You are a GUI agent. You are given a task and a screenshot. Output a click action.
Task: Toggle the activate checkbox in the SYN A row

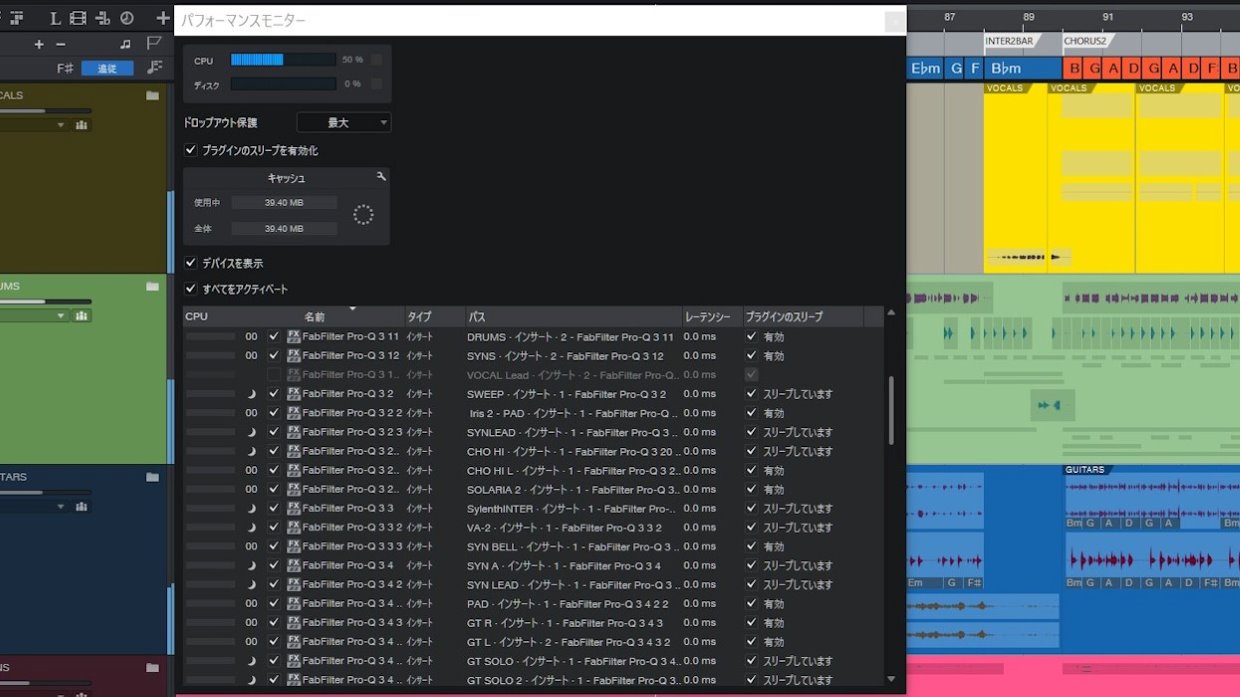[274, 566]
